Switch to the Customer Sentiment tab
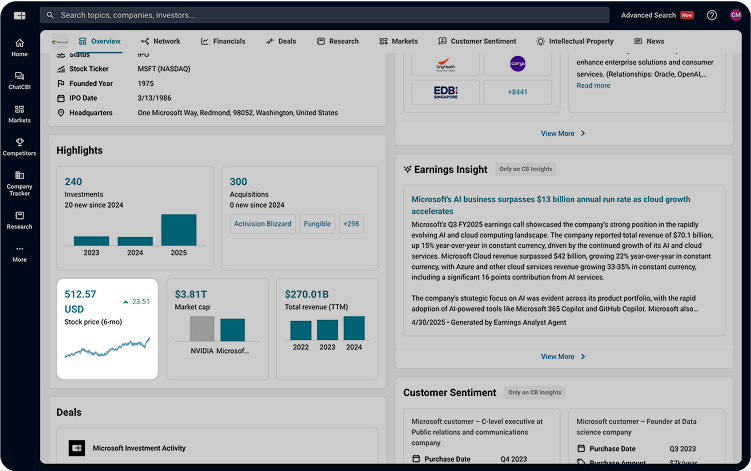The image size is (751, 471). [x=477, y=41]
